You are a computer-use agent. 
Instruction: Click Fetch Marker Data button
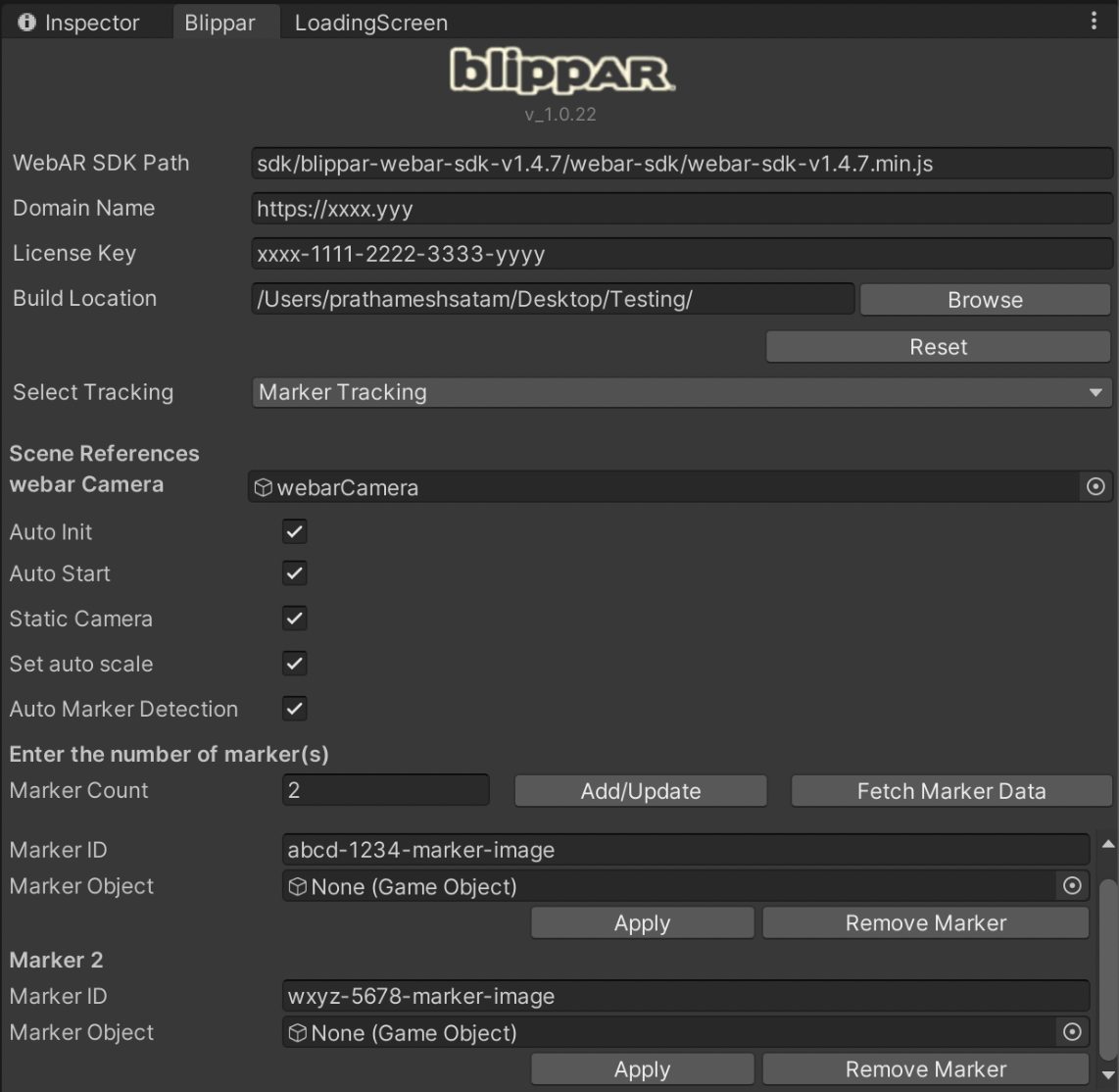(x=951, y=791)
